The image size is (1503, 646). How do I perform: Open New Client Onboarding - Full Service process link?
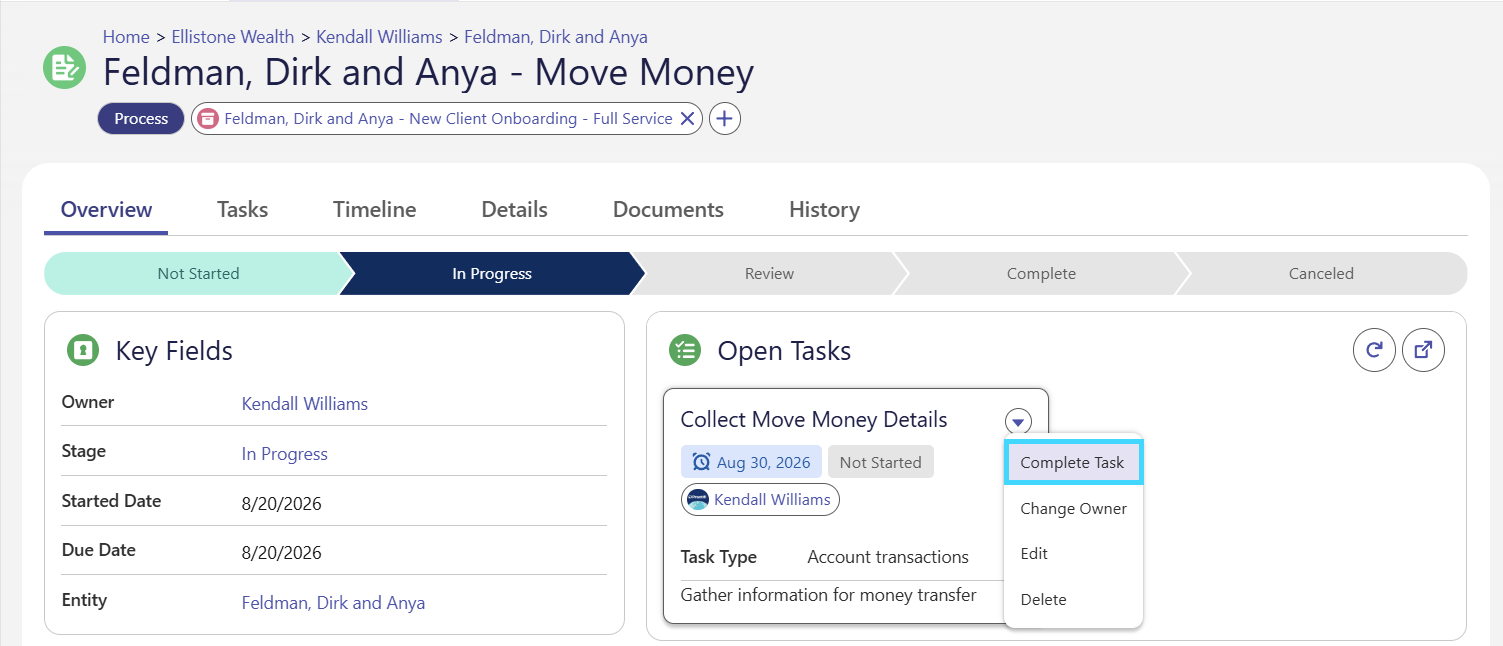coord(448,119)
